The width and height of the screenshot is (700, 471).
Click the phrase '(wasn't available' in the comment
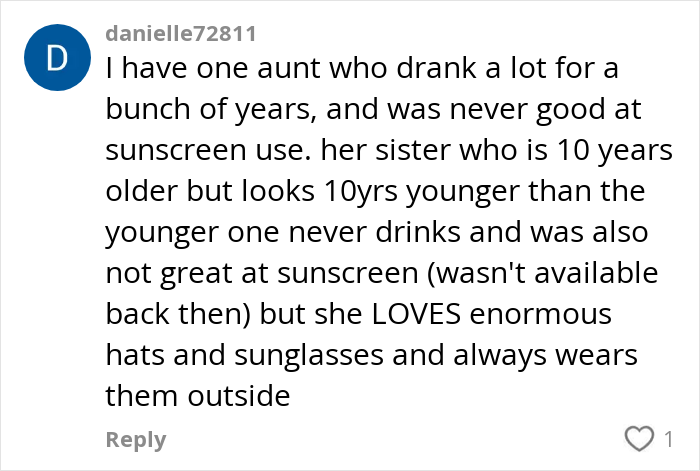(x=543, y=273)
